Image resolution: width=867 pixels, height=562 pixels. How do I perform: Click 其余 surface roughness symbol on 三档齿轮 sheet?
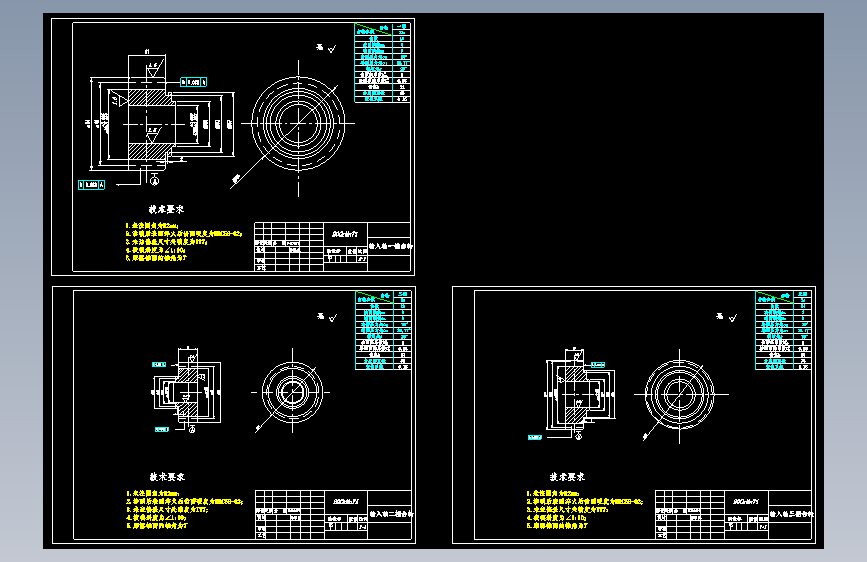point(727,317)
